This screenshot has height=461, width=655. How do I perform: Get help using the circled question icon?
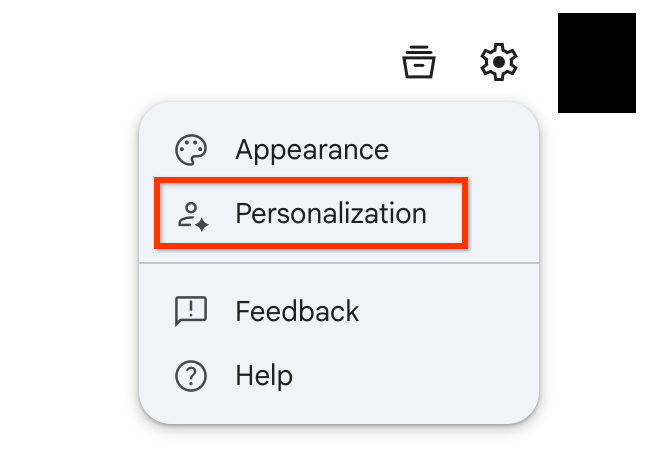tap(190, 376)
